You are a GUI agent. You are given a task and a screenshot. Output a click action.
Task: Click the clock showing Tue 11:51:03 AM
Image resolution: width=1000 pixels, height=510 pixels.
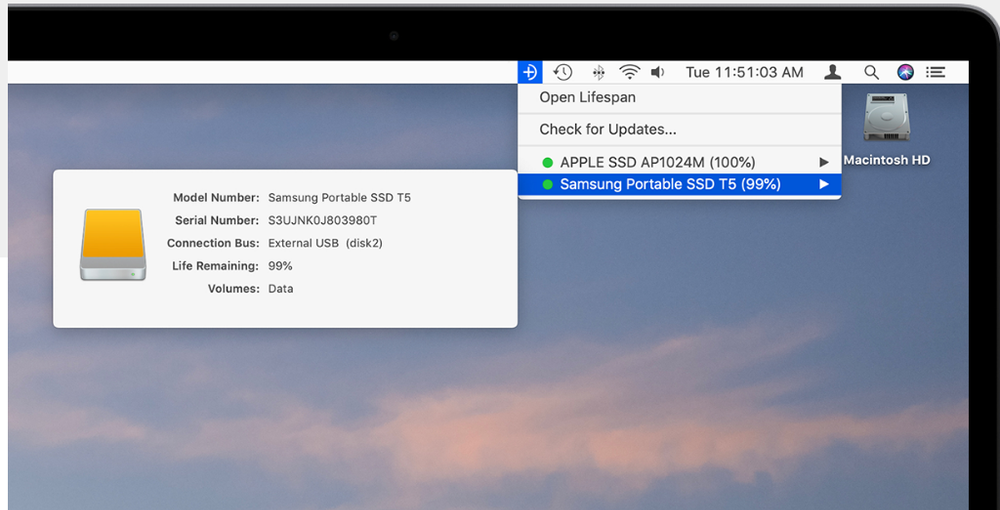744,73
